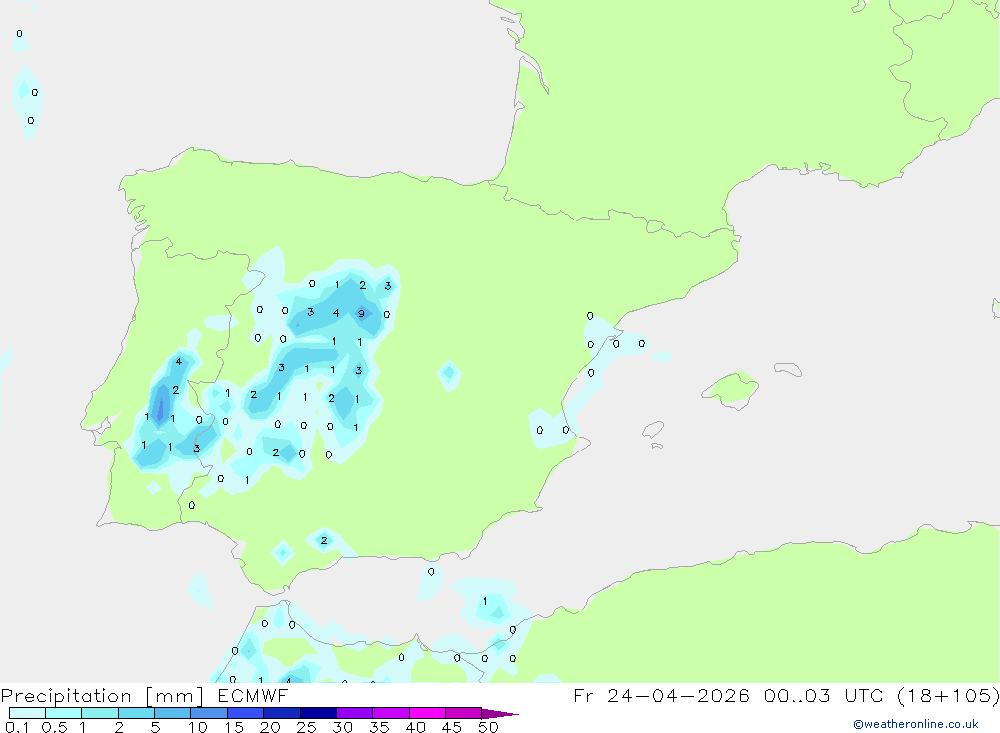The width and height of the screenshot is (1000, 733).
Task: Click the legend tick label "20"
Action: [x=270, y=727]
